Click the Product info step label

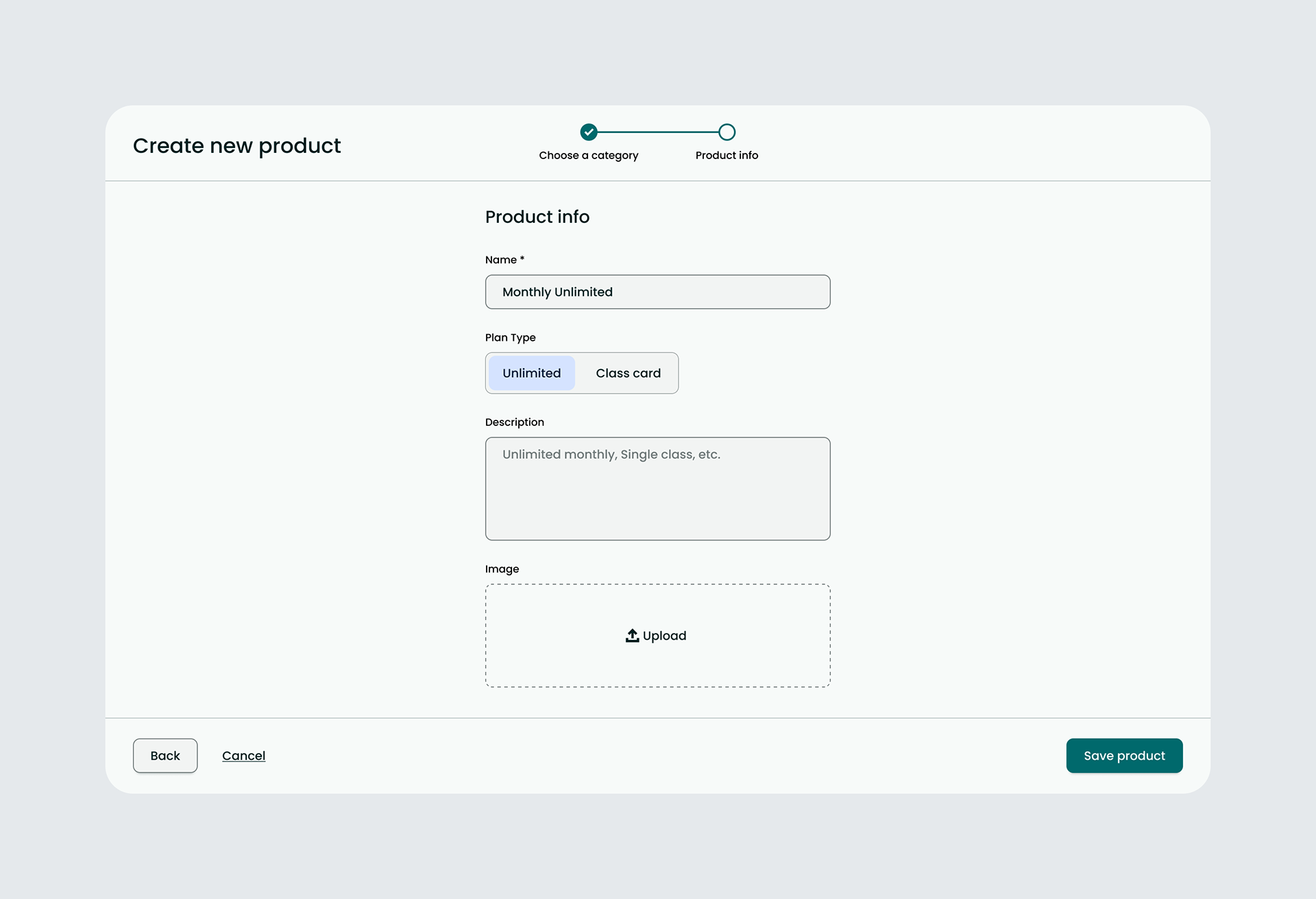pos(727,156)
